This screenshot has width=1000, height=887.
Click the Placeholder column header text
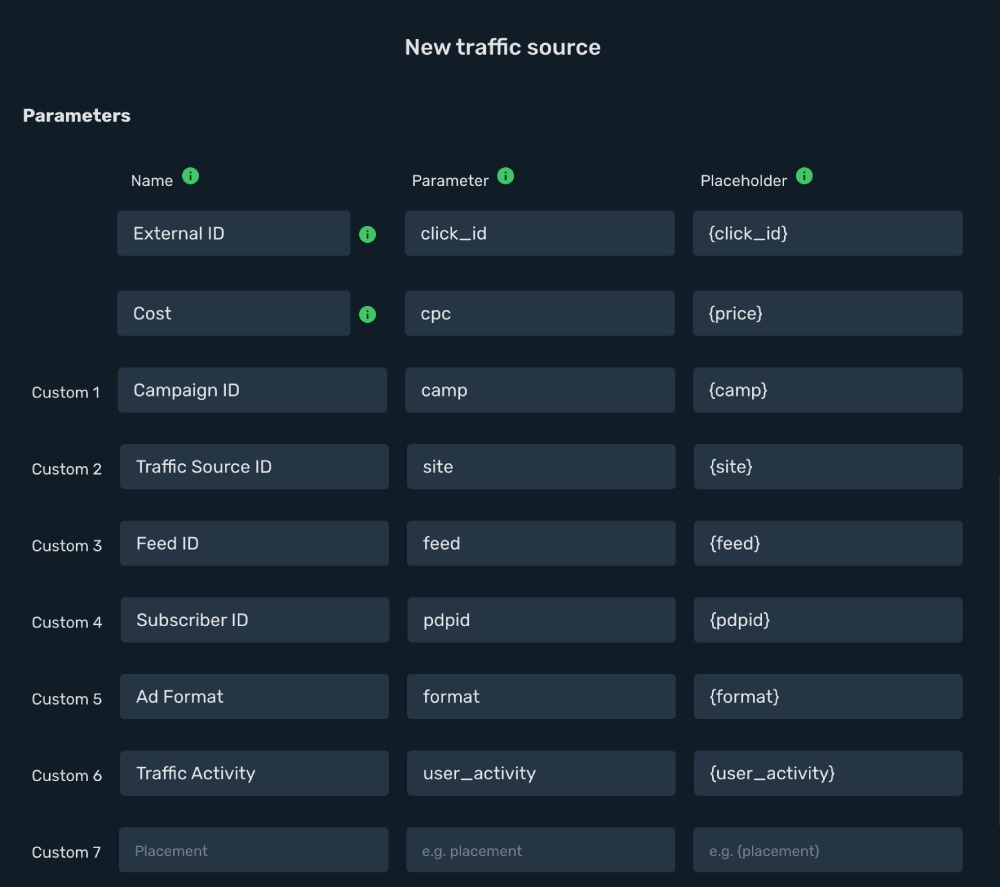point(744,181)
